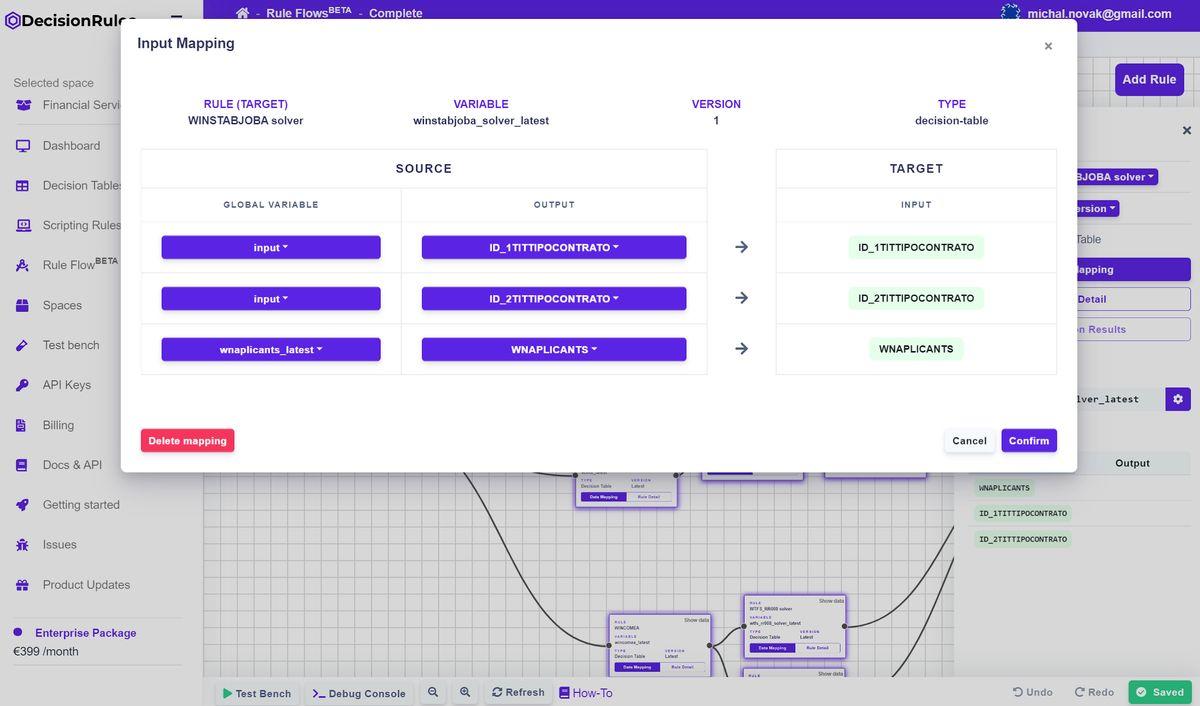The width and height of the screenshot is (1200, 706).
Task: Click the Rule Flow sidebar icon
Action: [22, 266]
